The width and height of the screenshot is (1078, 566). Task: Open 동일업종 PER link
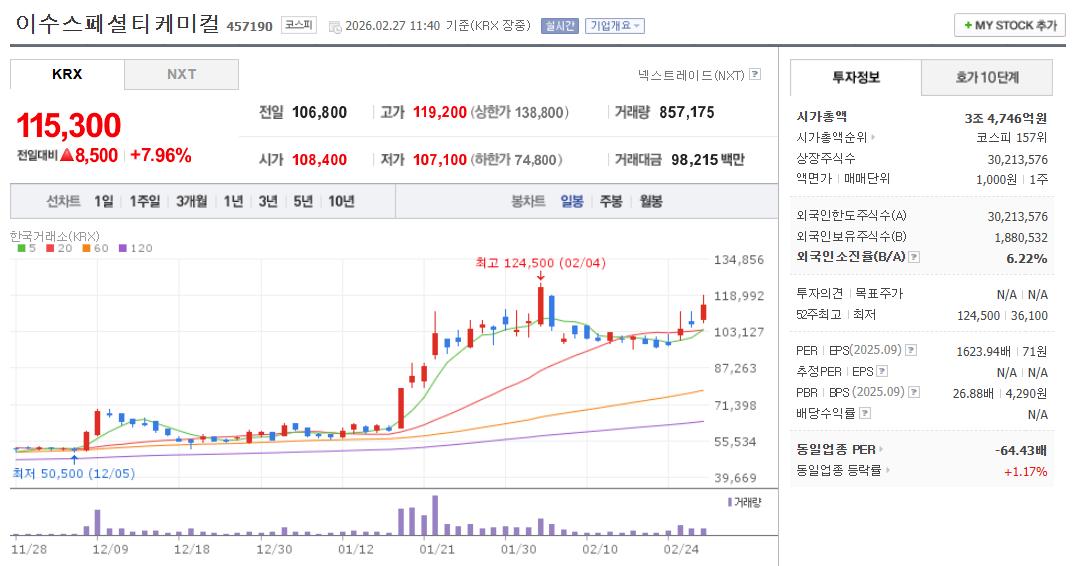click(835, 450)
